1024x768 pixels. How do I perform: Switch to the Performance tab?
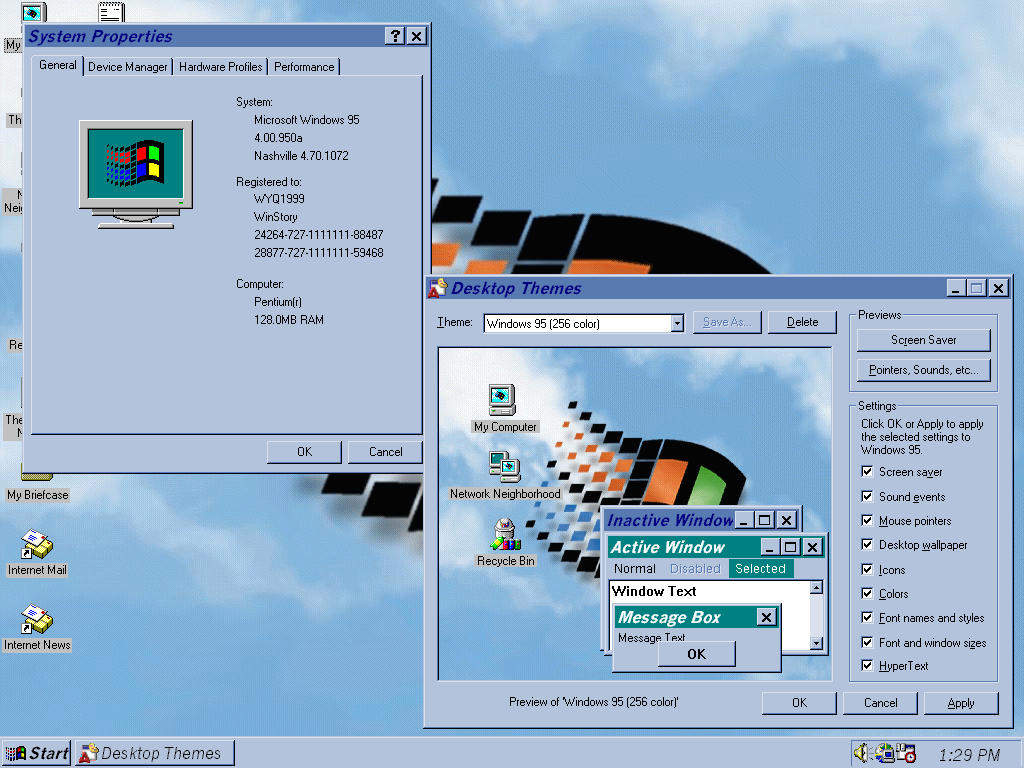coord(304,67)
